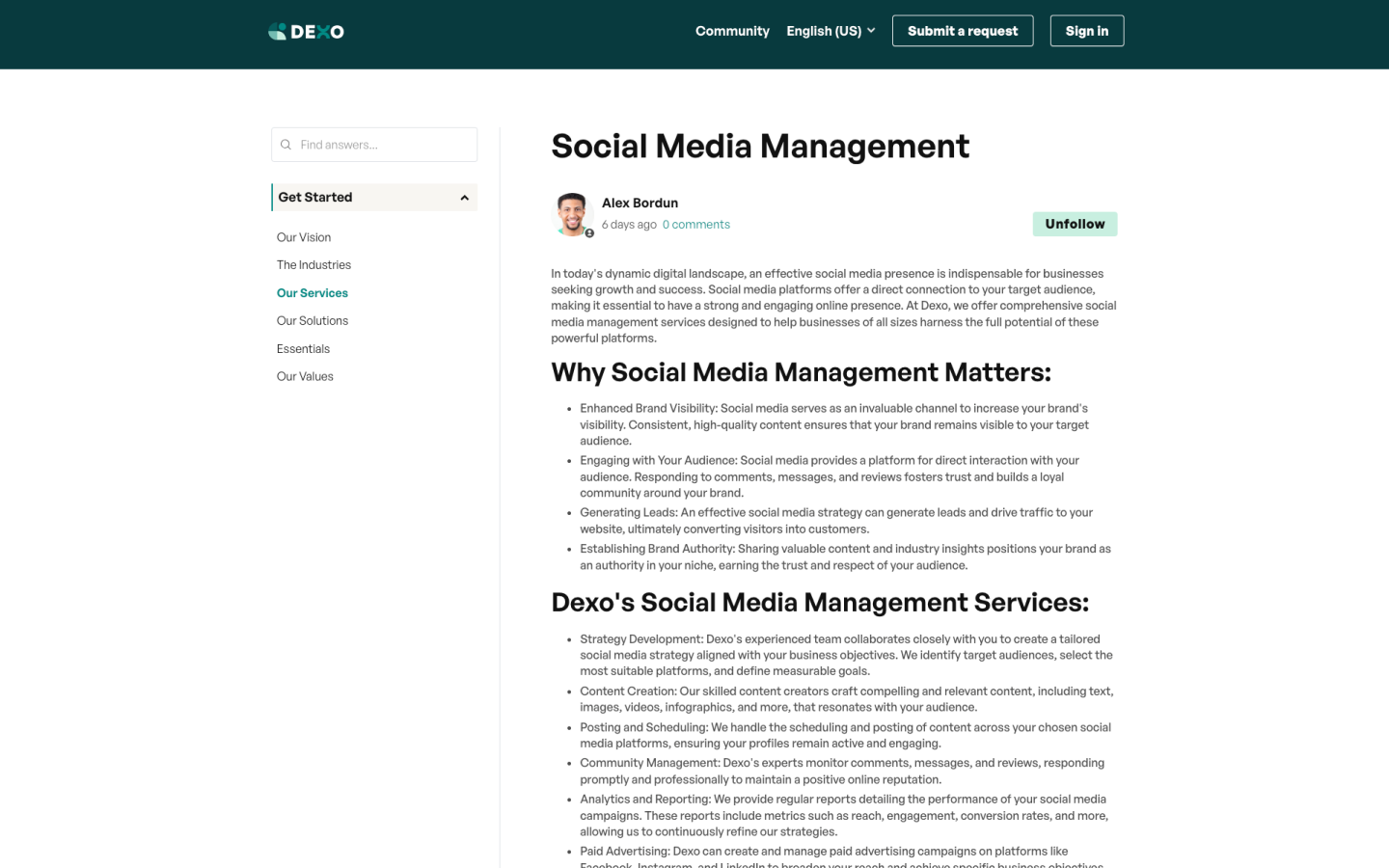Image resolution: width=1389 pixels, height=868 pixels.
Task: Select Our Values in the sidebar
Action: pos(305,377)
